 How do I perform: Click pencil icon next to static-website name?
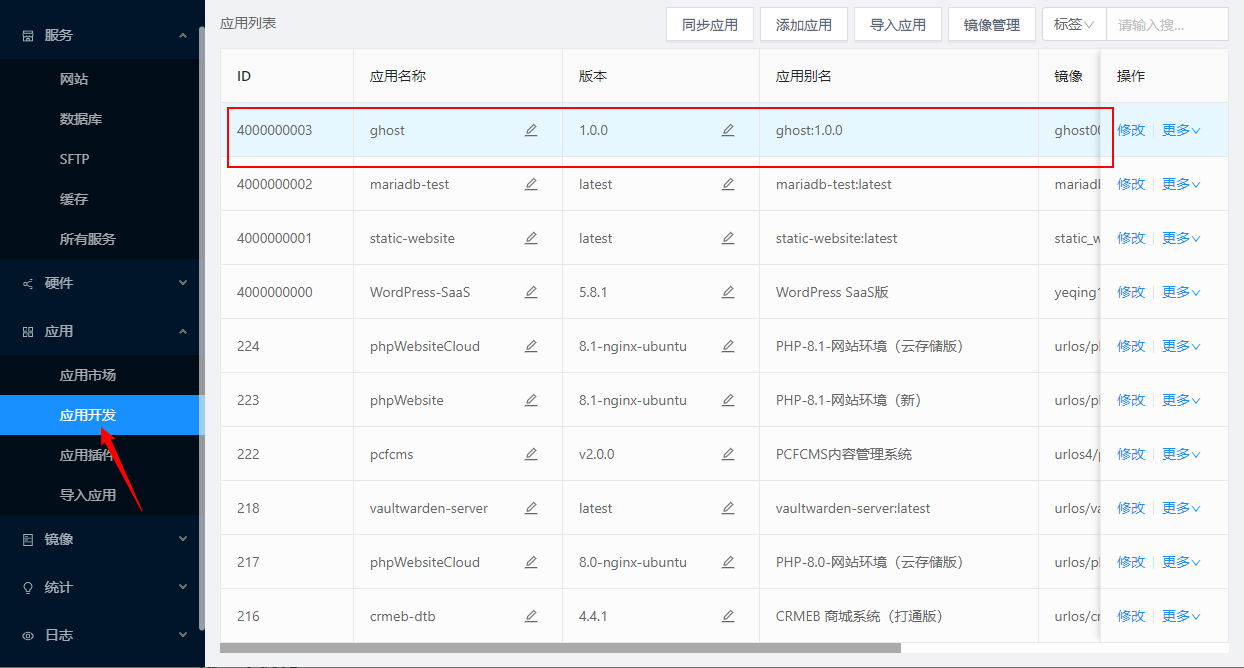coord(531,238)
